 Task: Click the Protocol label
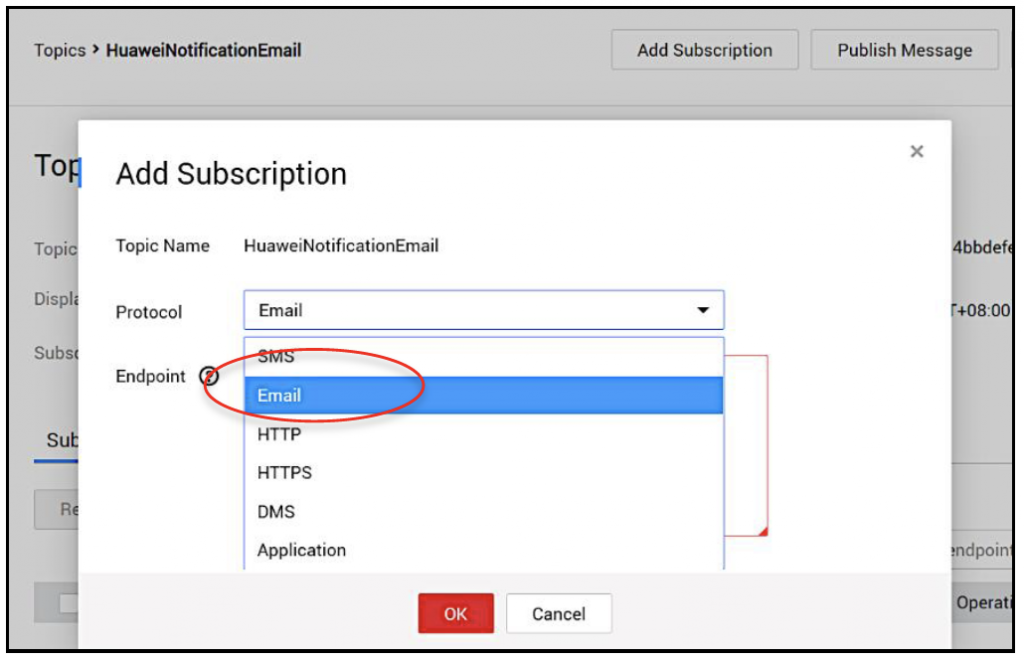[149, 312]
